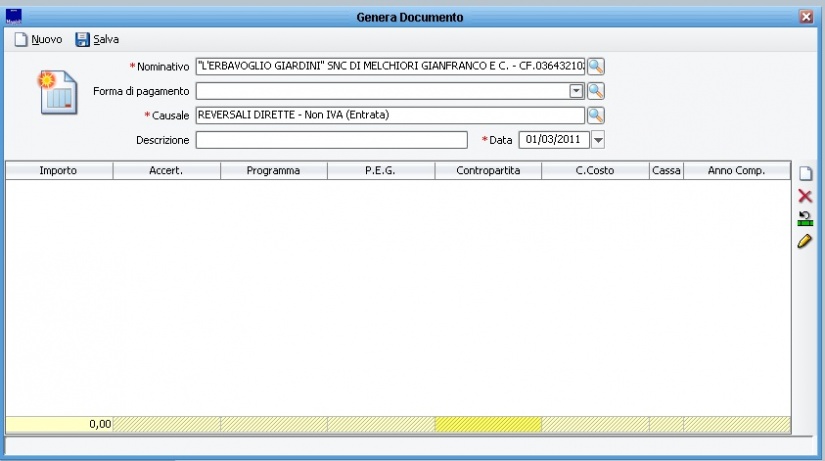Click into the Descrizione text field

[331, 140]
